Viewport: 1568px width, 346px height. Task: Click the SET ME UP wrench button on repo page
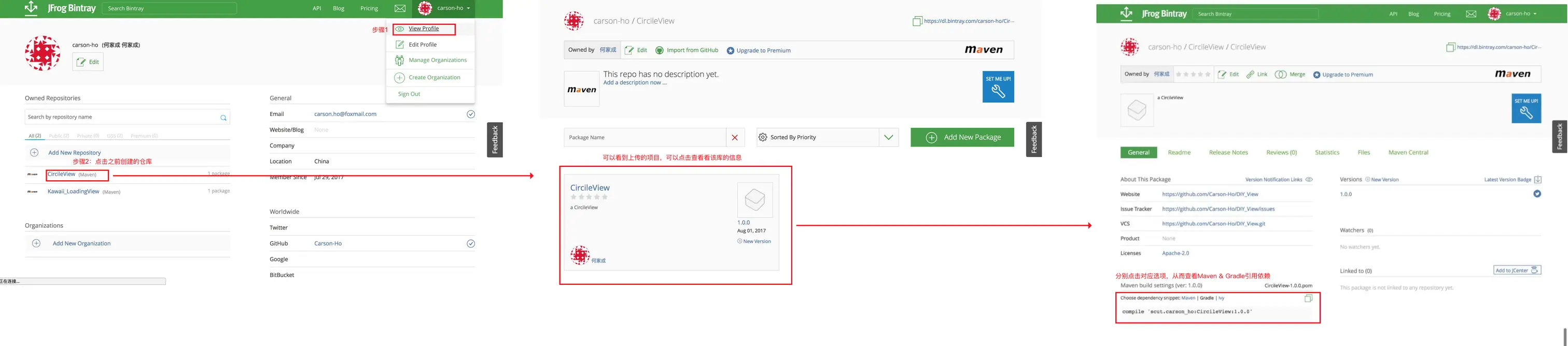point(998,87)
